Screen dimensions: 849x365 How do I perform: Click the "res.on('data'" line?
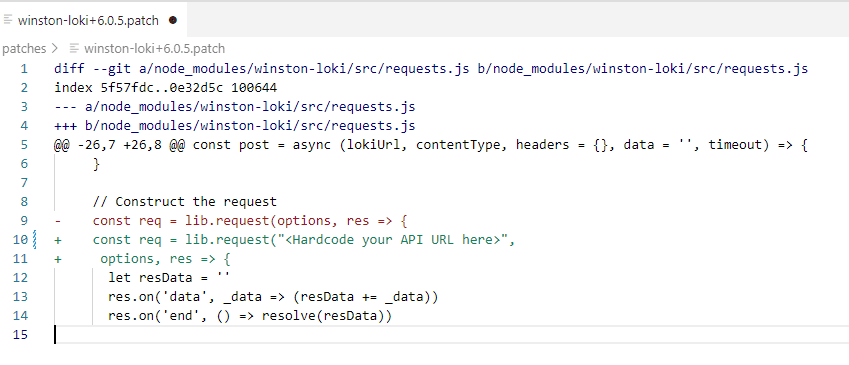[x=273, y=297]
